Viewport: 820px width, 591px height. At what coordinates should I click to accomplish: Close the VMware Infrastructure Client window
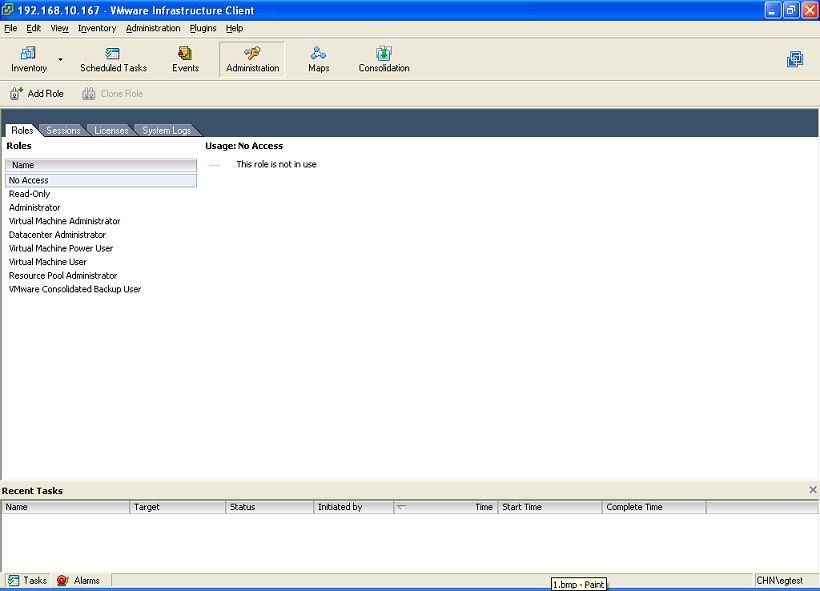[810, 10]
